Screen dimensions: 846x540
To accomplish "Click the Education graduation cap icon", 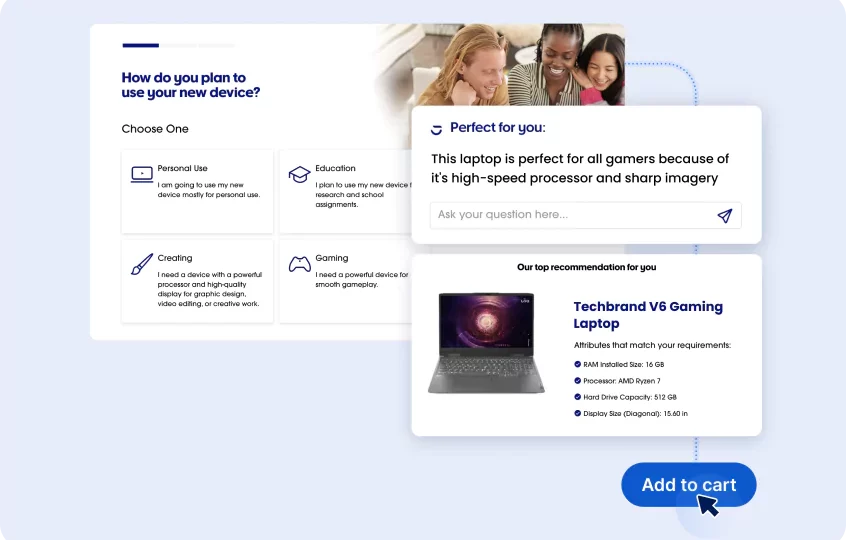I will coord(299,174).
